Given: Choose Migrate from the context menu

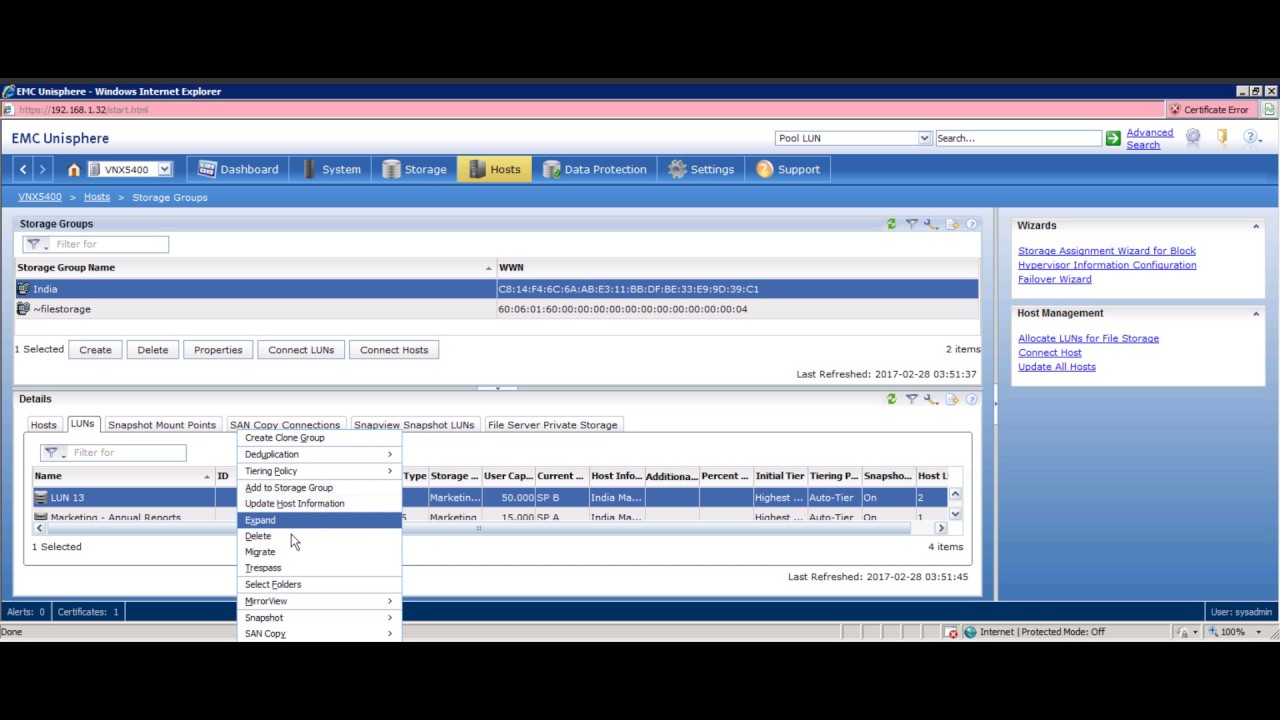Looking at the screenshot, I should point(318,552).
